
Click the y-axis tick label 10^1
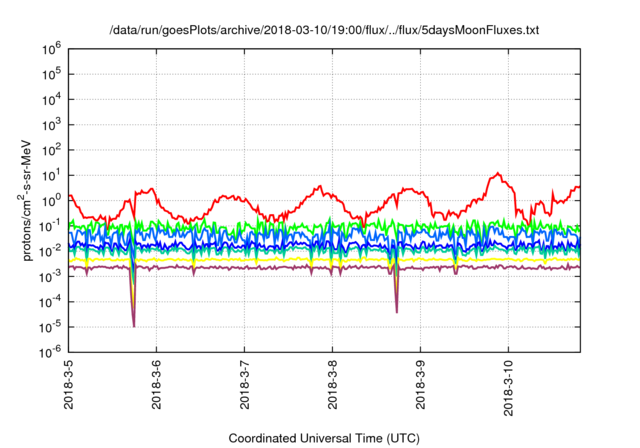pos(51,176)
